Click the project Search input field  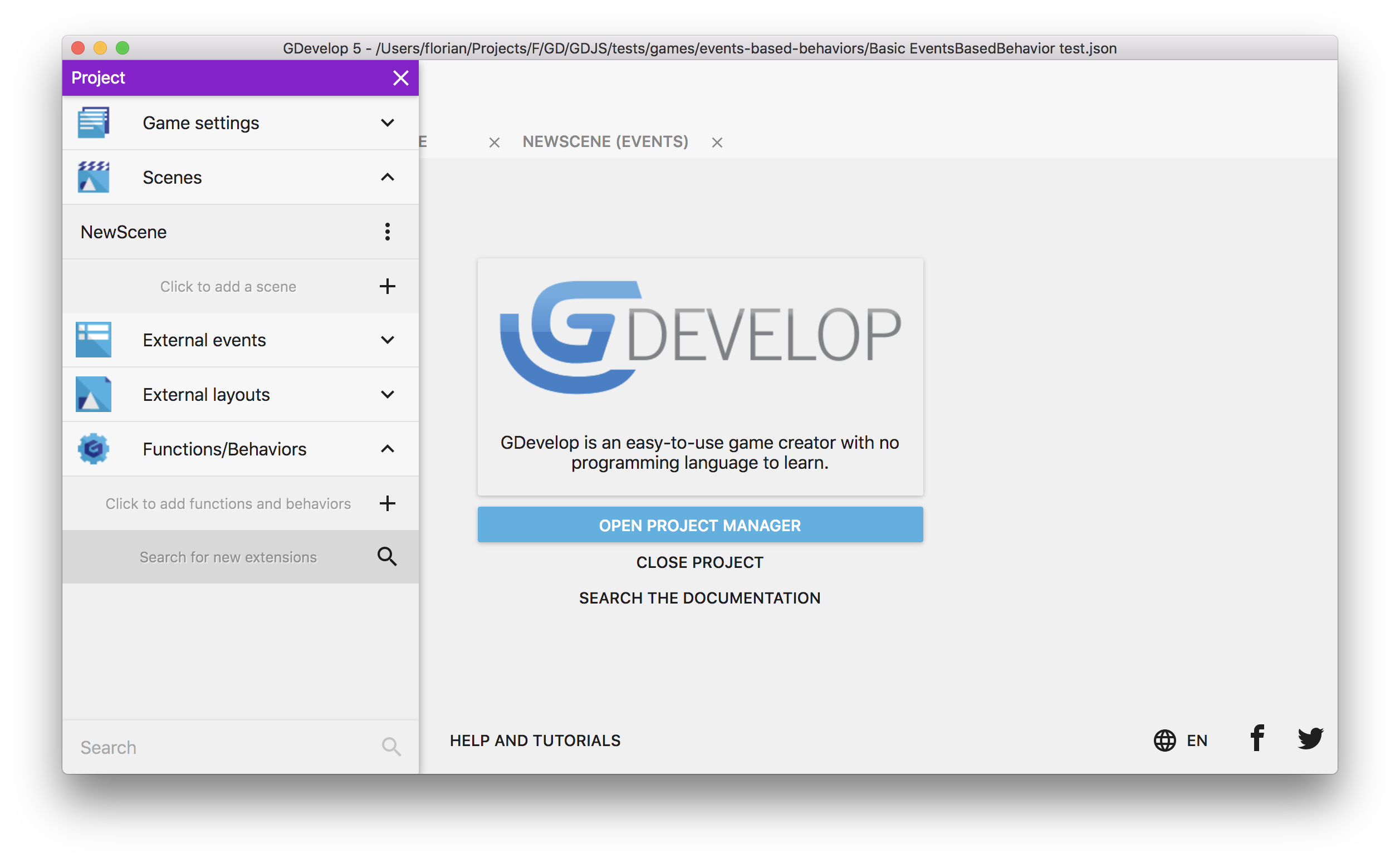pos(223,747)
